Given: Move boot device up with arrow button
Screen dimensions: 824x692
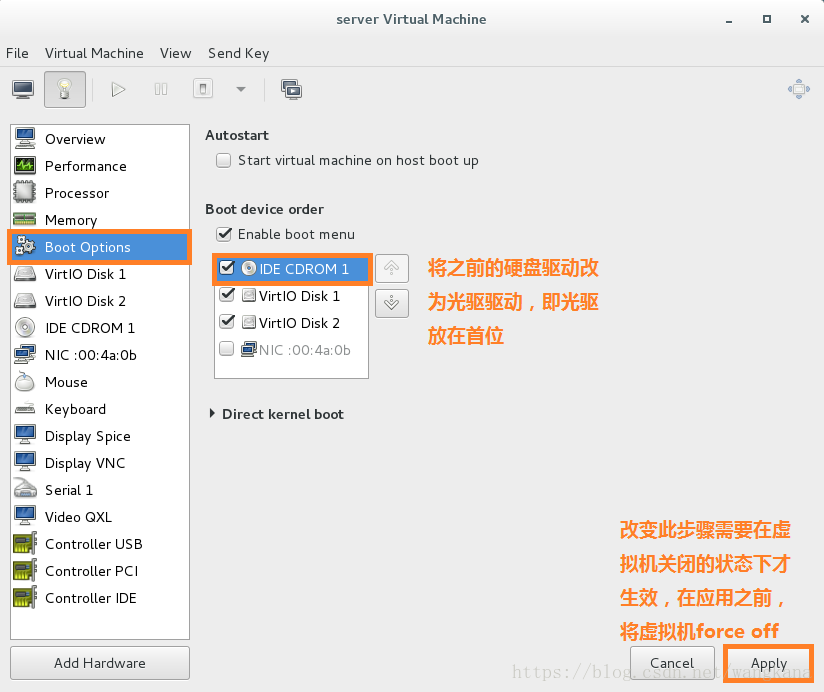Looking at the screenshot, I should 392,268.
